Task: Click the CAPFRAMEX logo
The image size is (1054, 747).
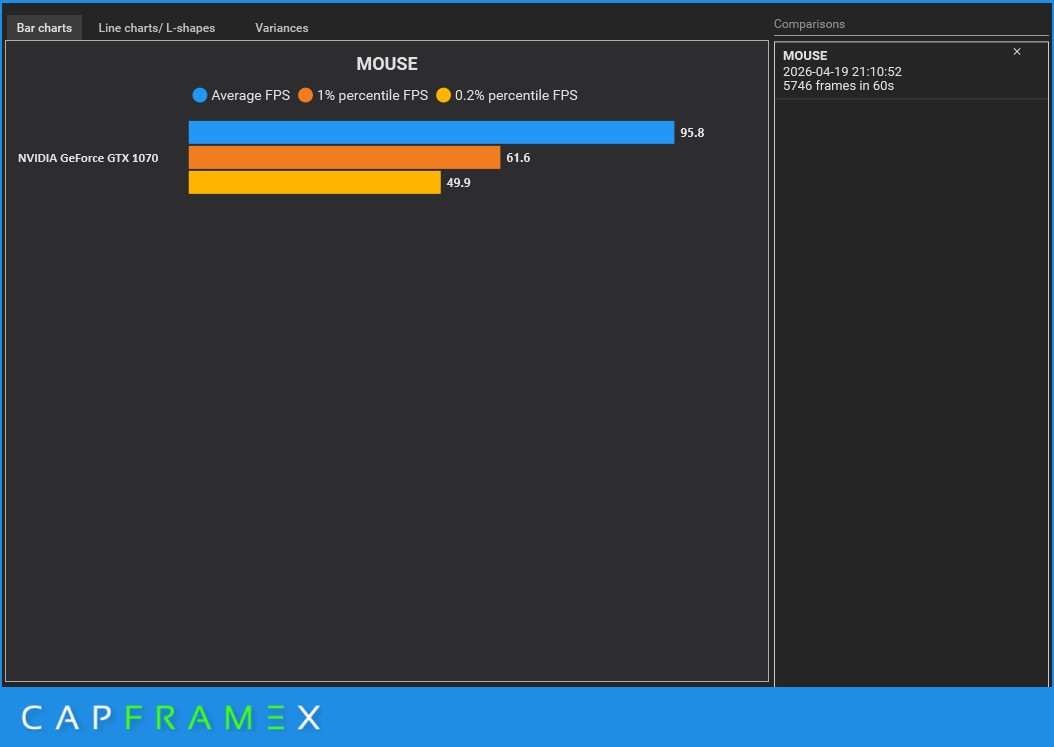Action: 171,718
